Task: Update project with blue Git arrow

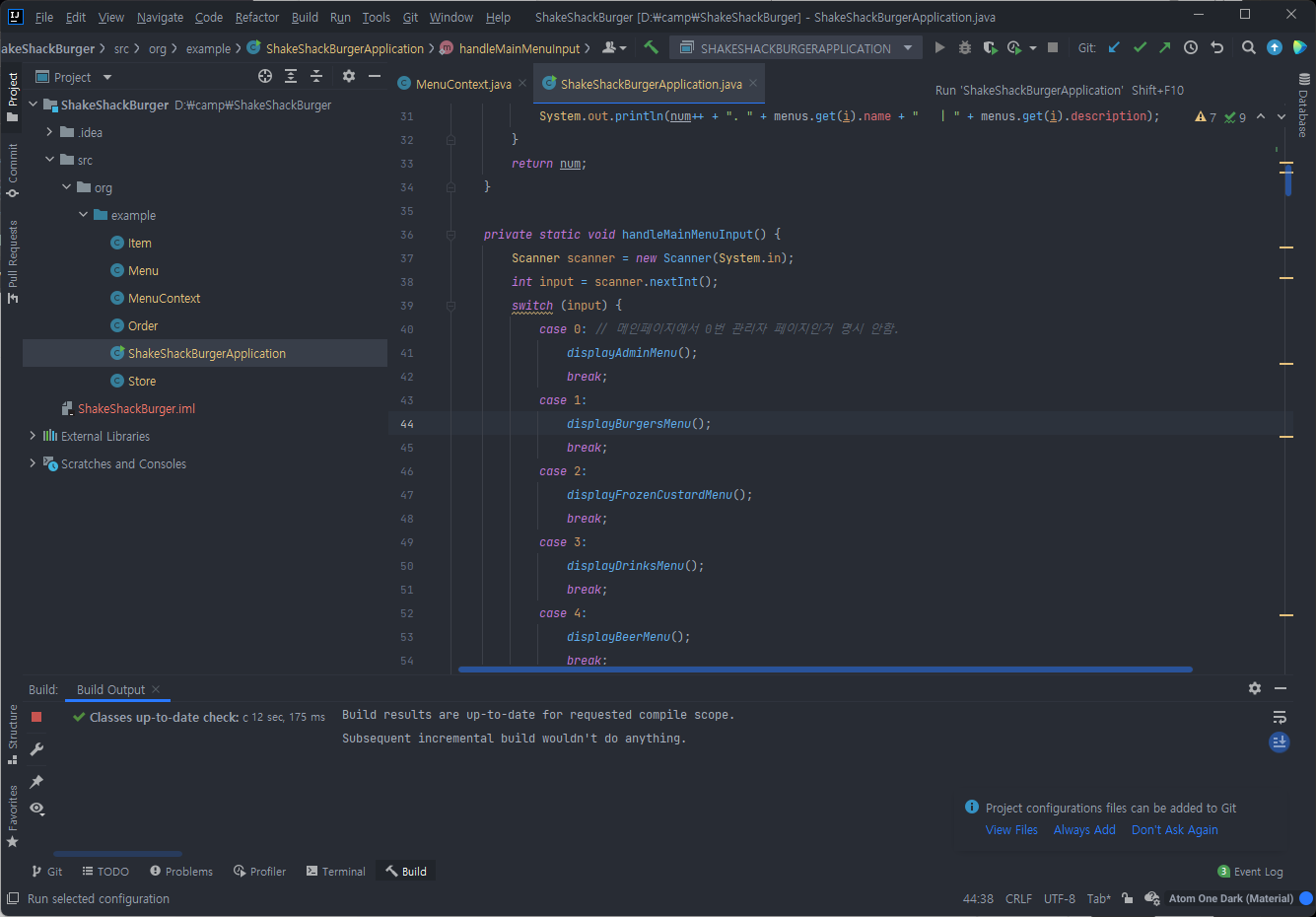Action: pos(1115,47)
